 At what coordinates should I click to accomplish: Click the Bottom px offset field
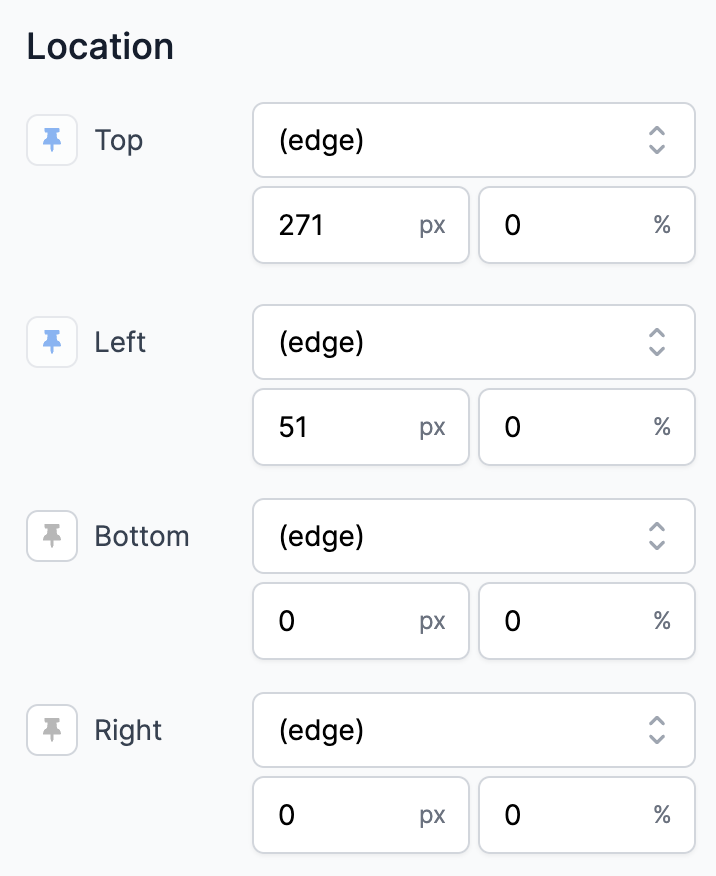pyautogui.click(x=361, y=621)
